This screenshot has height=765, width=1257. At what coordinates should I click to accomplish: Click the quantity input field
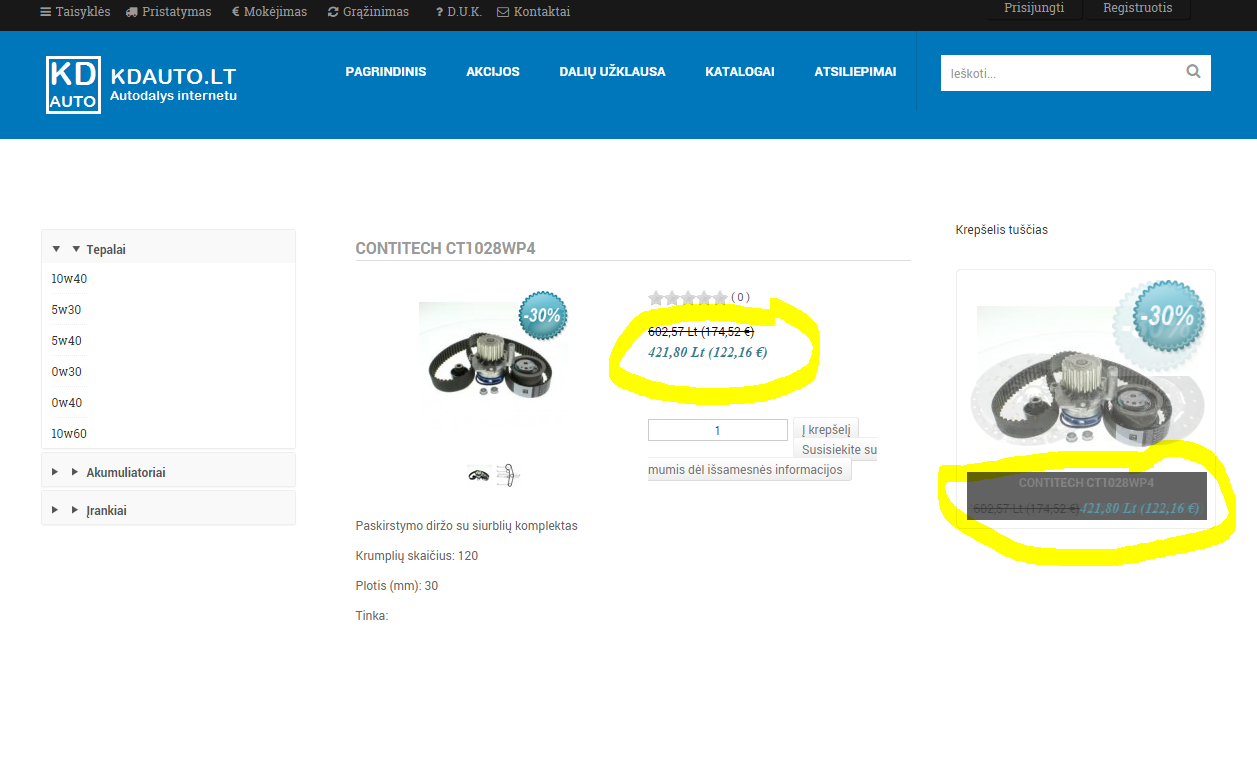[718, 430]
